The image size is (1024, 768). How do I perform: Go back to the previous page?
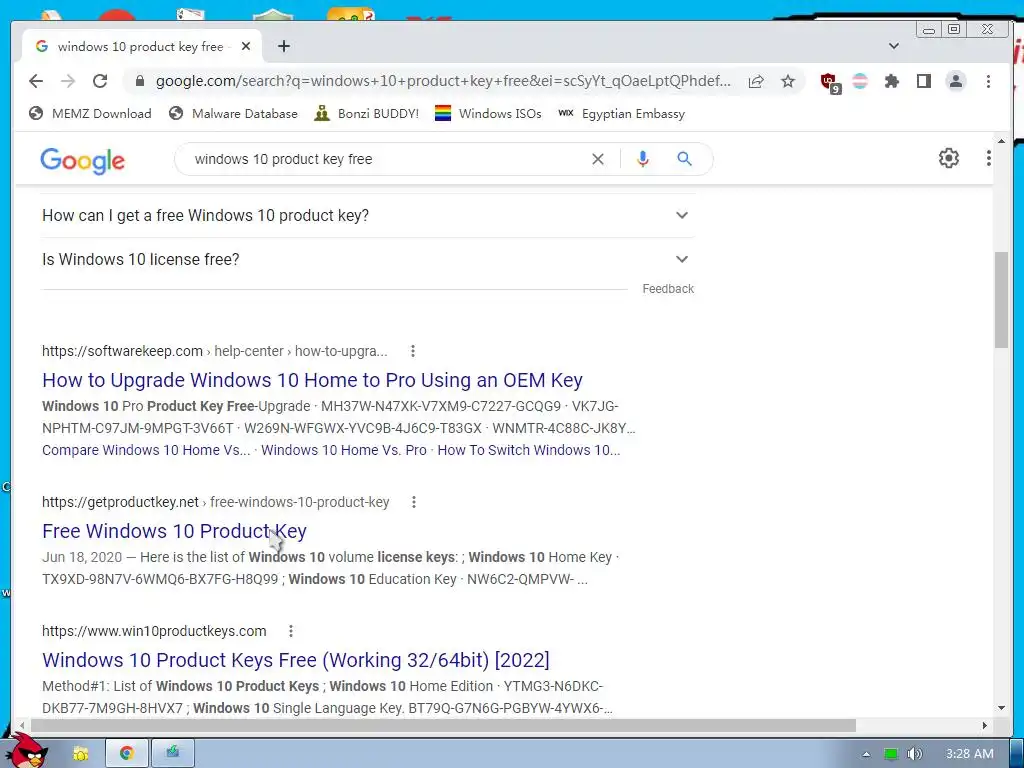point(36,81)
